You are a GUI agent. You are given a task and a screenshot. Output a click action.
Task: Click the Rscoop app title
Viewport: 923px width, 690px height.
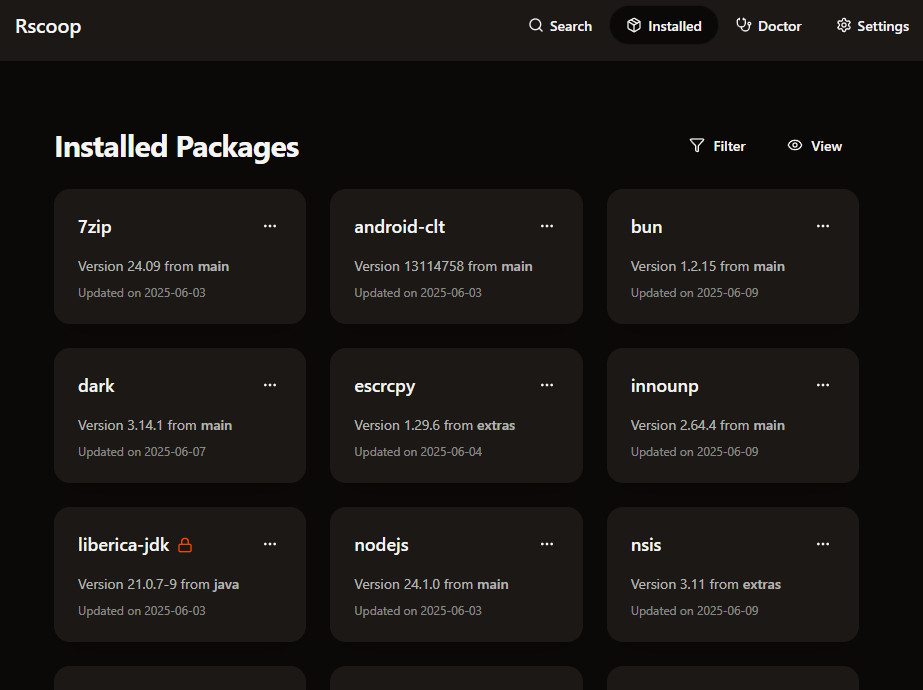pyautogui.click(x=48, y=26)
